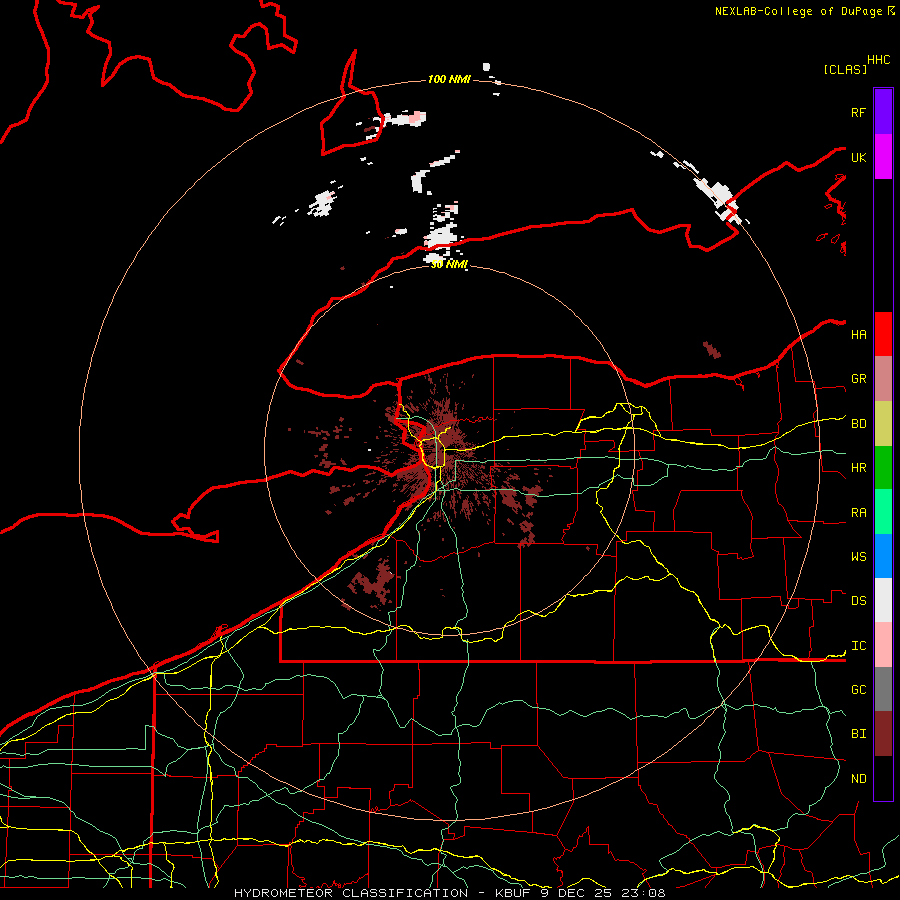Click the DS legend label
The width and height of the screenshot is (900, 900).
(x=858, y=601)
